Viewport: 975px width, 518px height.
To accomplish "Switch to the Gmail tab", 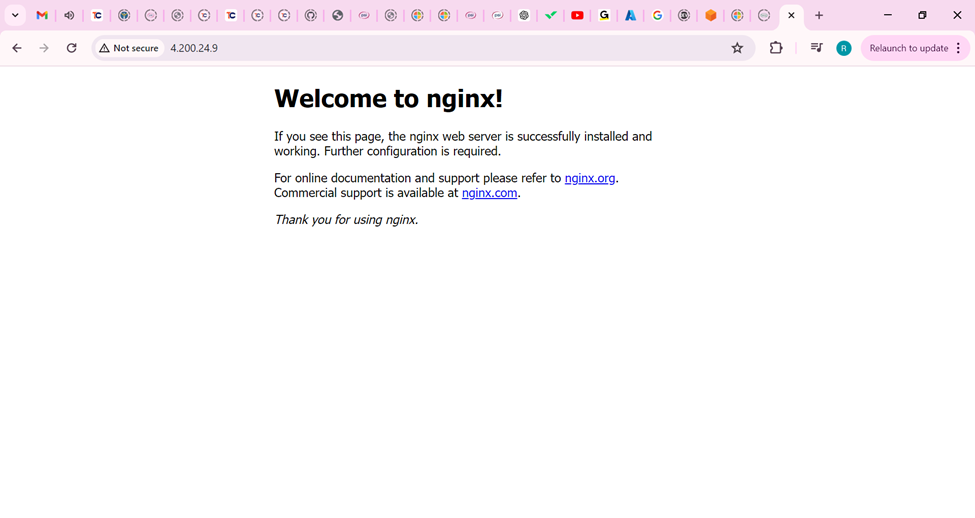I will [42, 16].
